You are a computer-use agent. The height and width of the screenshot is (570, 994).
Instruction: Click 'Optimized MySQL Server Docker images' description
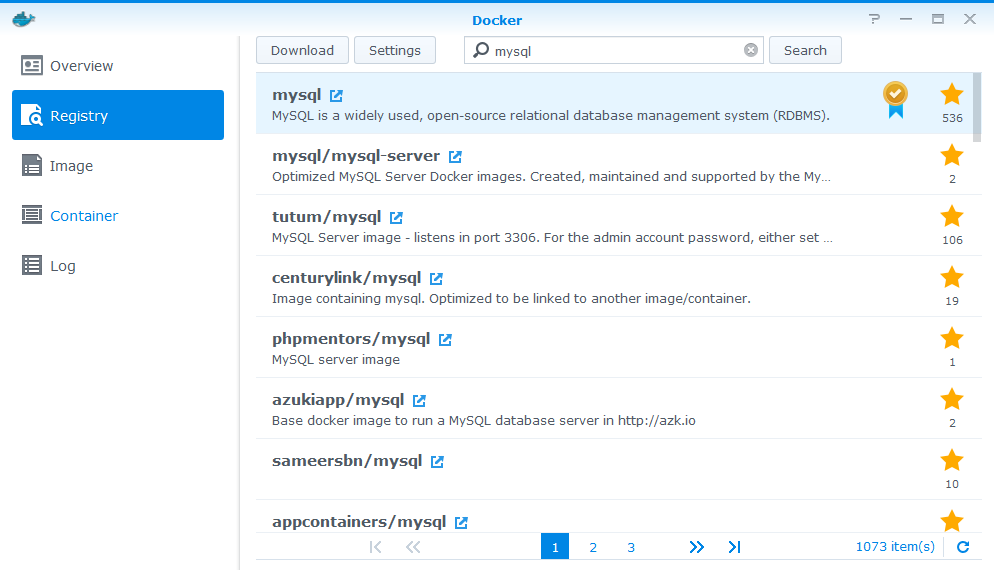(551, 177)
